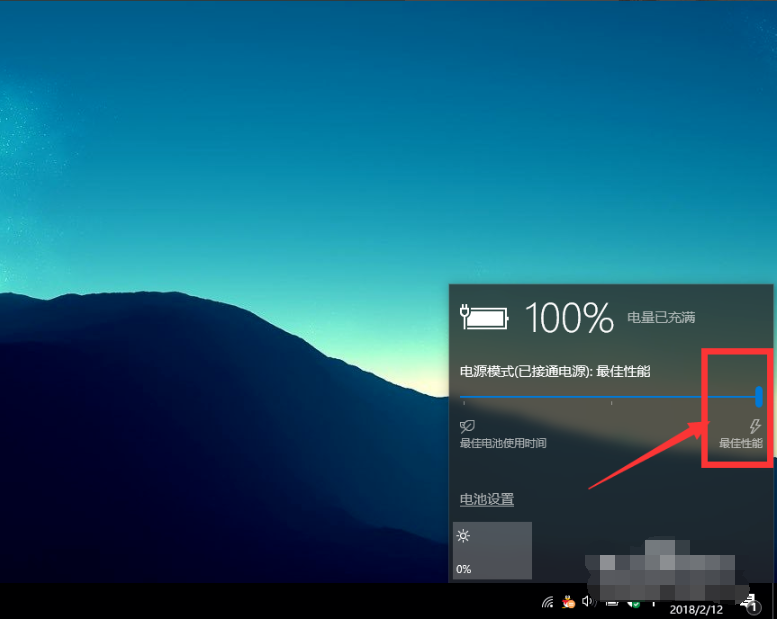This screenshot has width=777, height=619.
Task: Open the 2018/2/12 taskbar date
Action: tap(696, 610)
